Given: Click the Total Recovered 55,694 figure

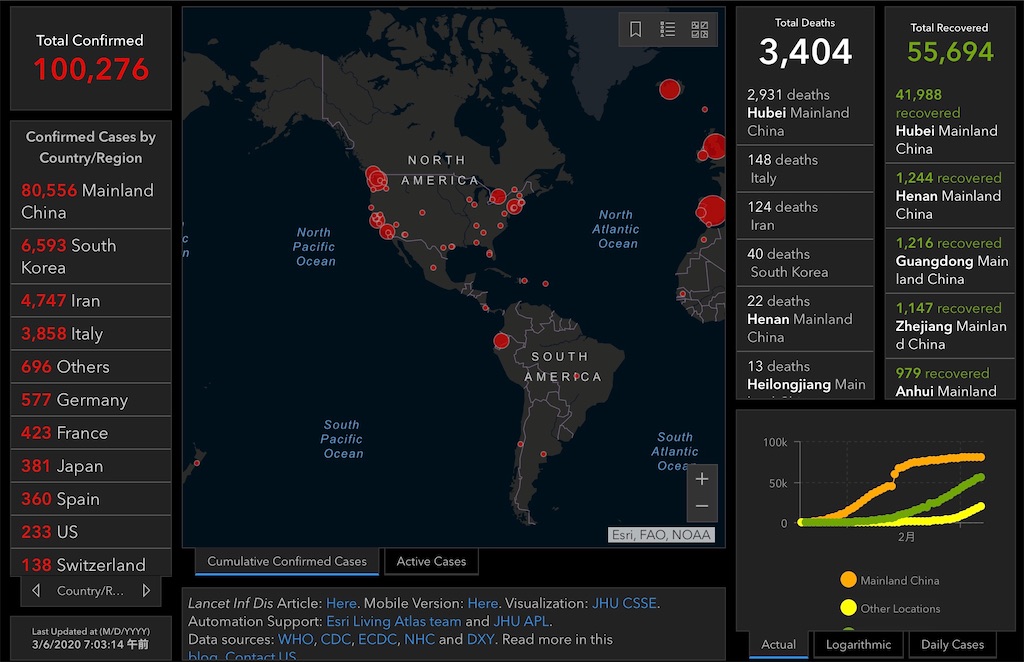Looking at the screenshot, I should coord(950,52).
